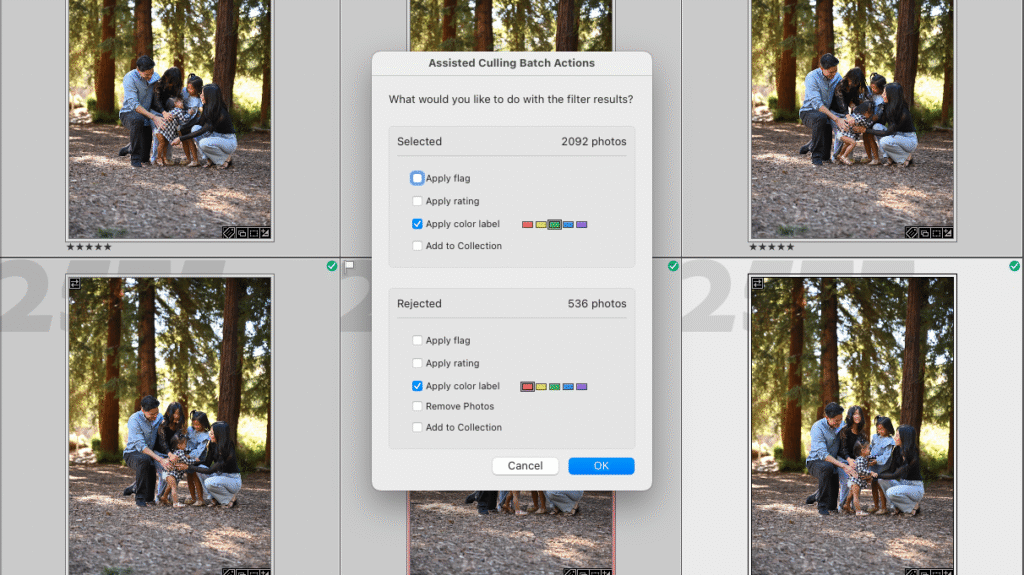
Task: Click the 'Selected' section heading
Action: pos(419,142)
